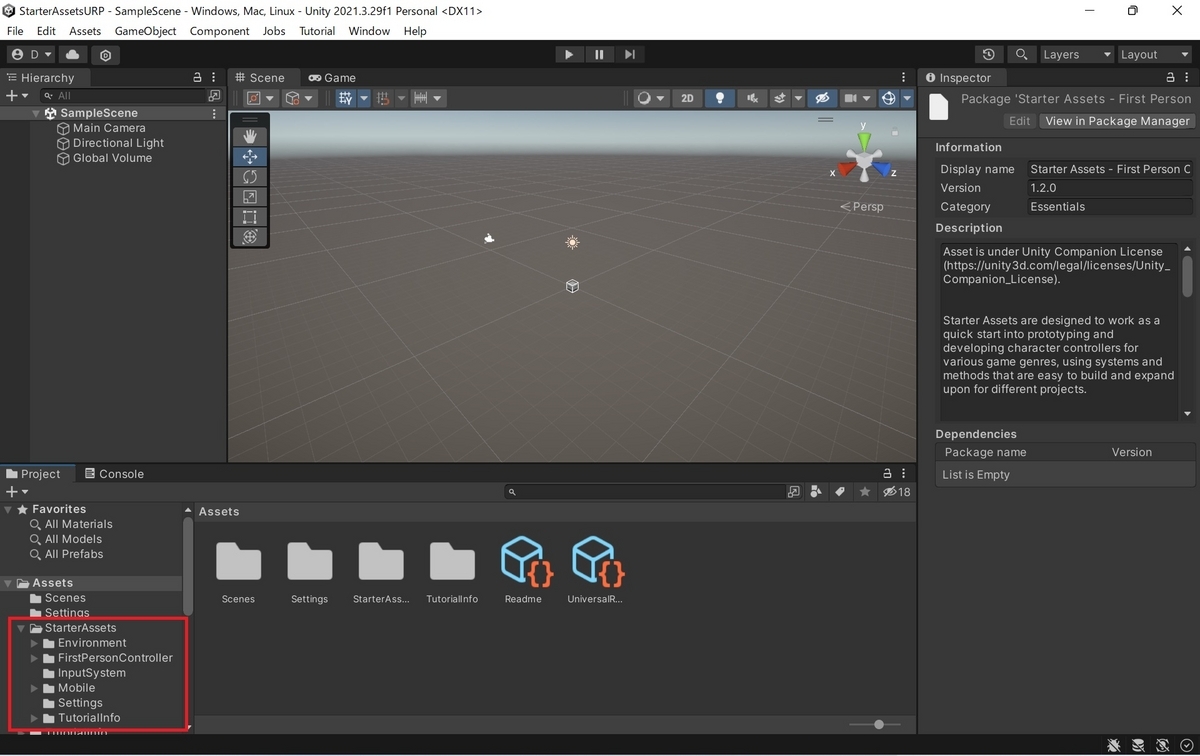
Task: Activate the Hand pan tool
Action: (249, 136)
